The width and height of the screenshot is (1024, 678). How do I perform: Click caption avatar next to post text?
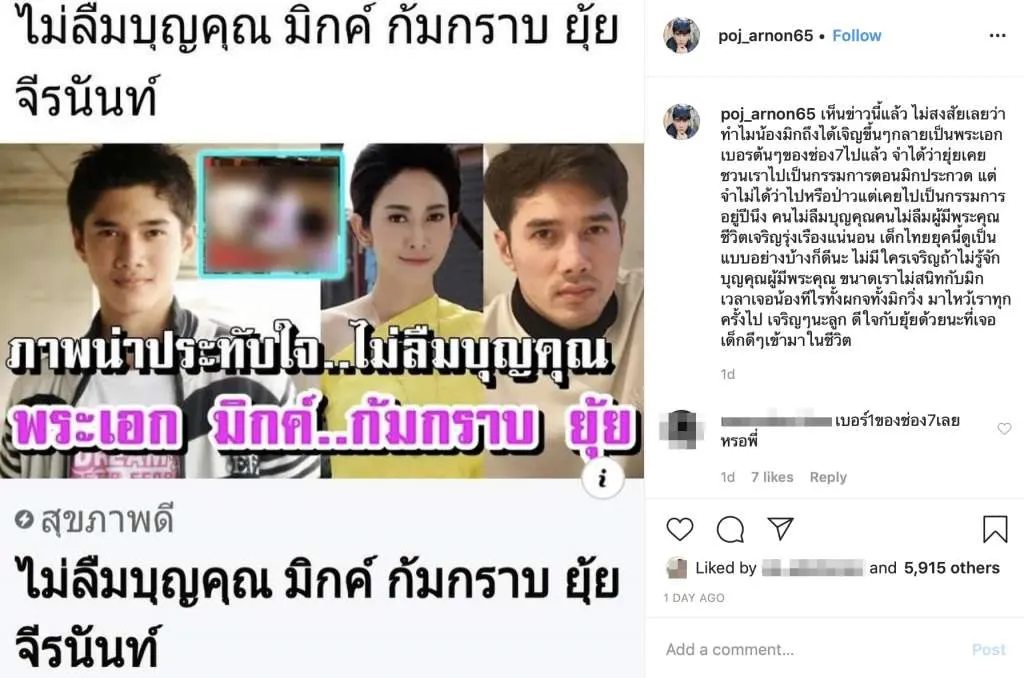(681, 121)
